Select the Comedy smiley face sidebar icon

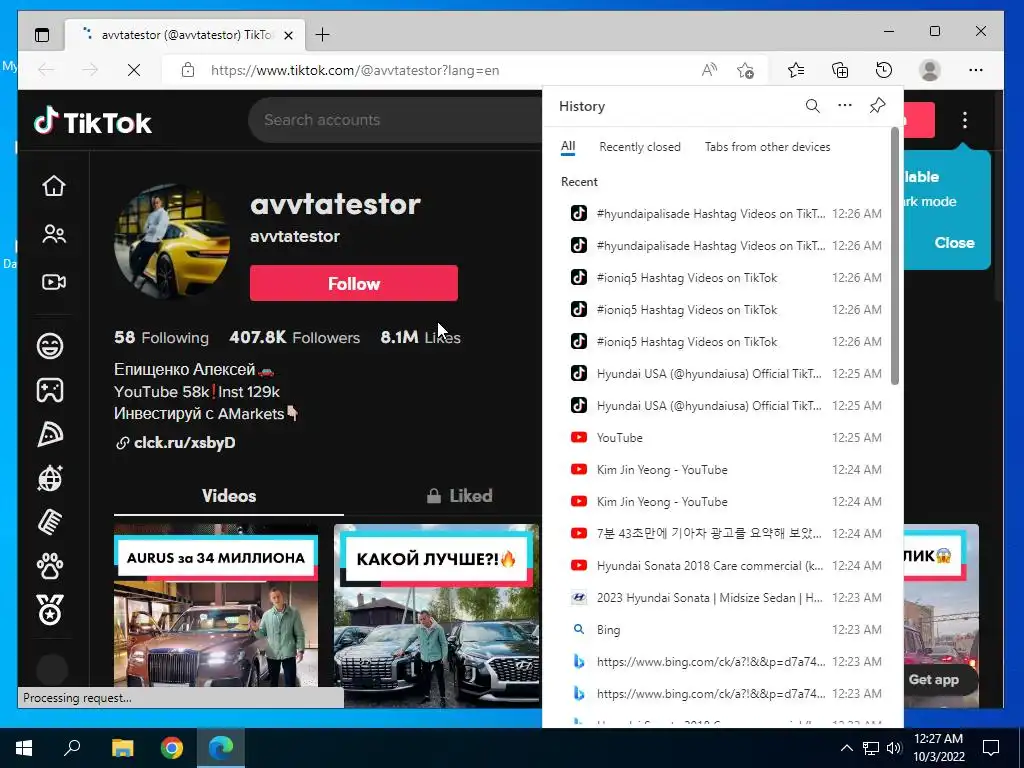[50, 345]
